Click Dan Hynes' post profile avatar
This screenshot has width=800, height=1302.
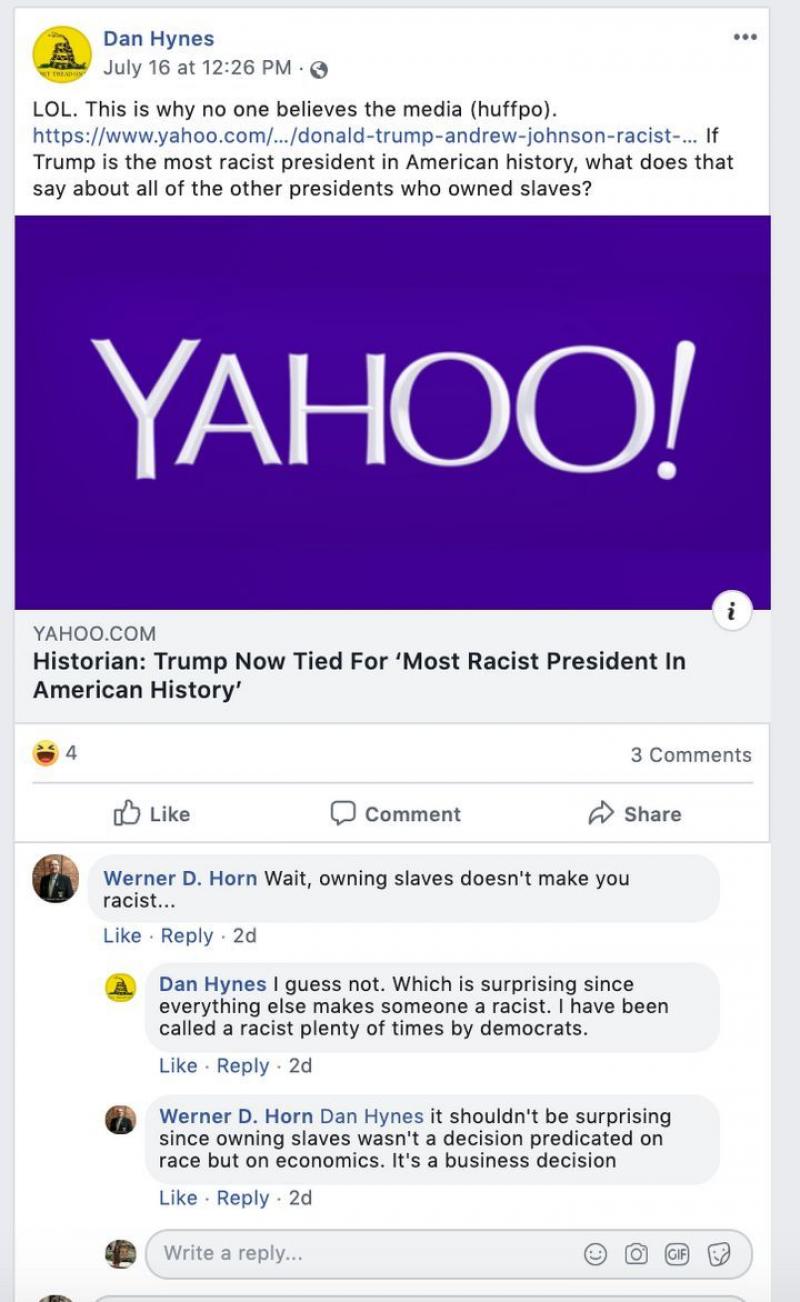[62, 54]
